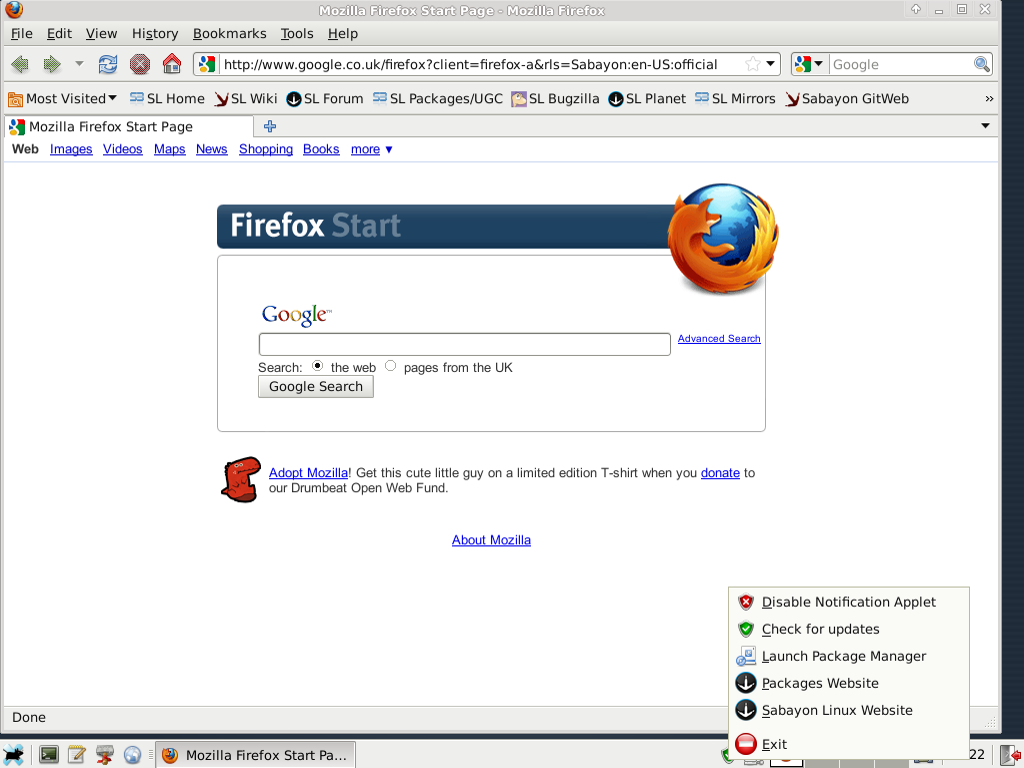Click the logout icon in the panel
The height and width of the screenshot is (768, 1024).
[1010, 756]
